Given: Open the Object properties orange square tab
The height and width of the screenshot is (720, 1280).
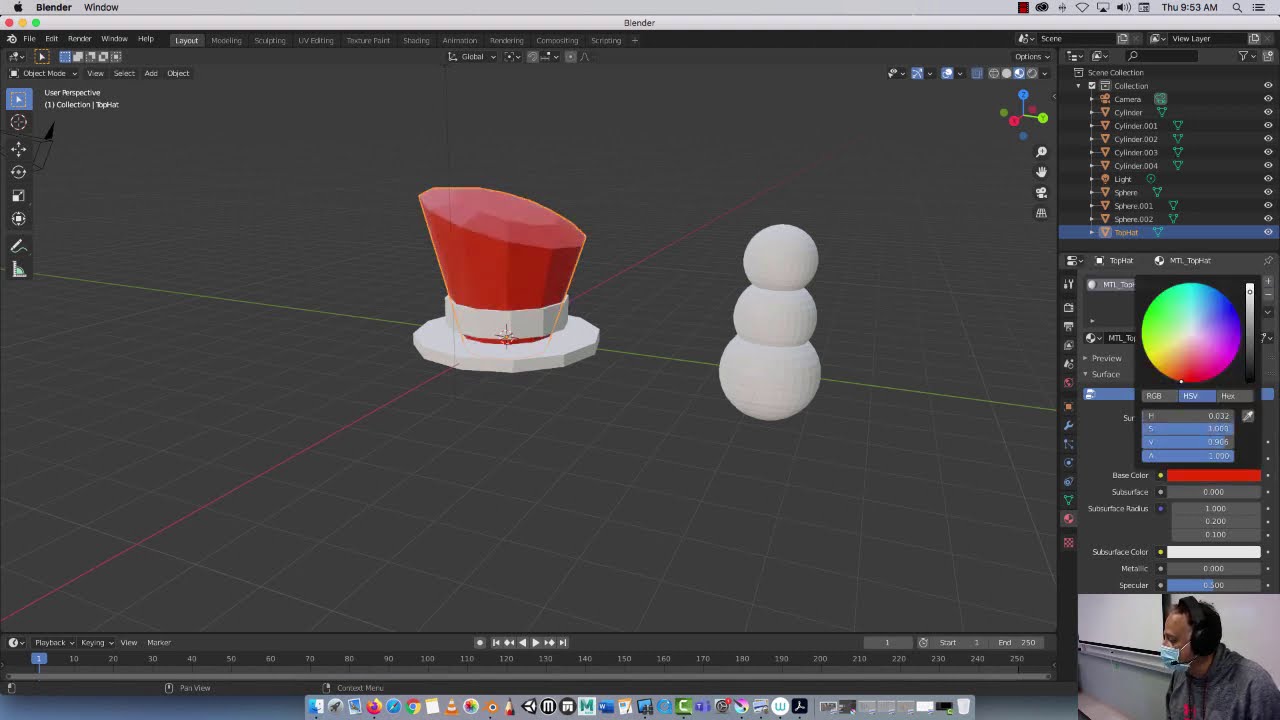Looking at the screenshot, I should [x=1068, y=406].
